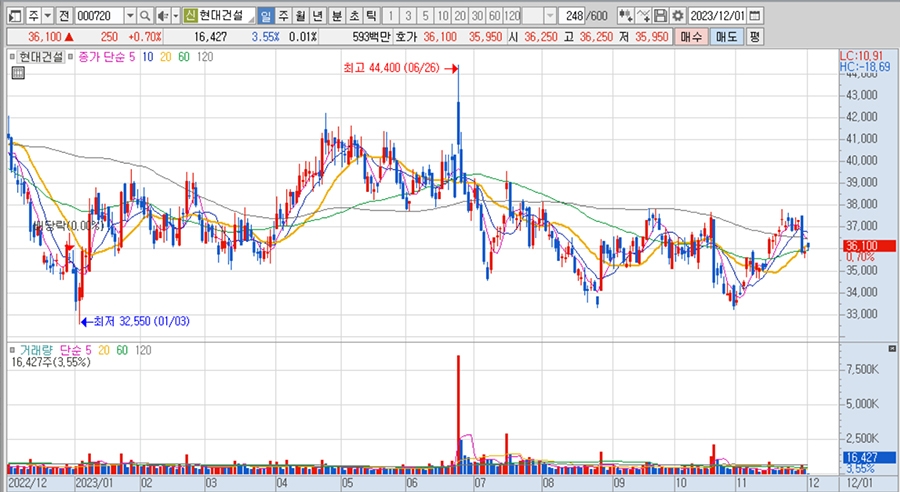Select the 30 interval button
Viewport: 900px width, 492px height.
pyautogui.click(x=477, y=16)
